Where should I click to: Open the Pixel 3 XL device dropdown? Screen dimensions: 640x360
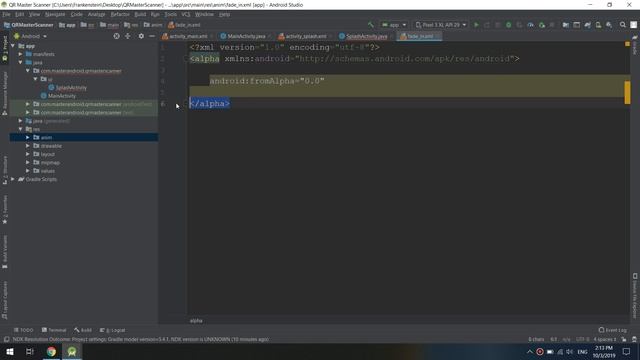[440, 25]
